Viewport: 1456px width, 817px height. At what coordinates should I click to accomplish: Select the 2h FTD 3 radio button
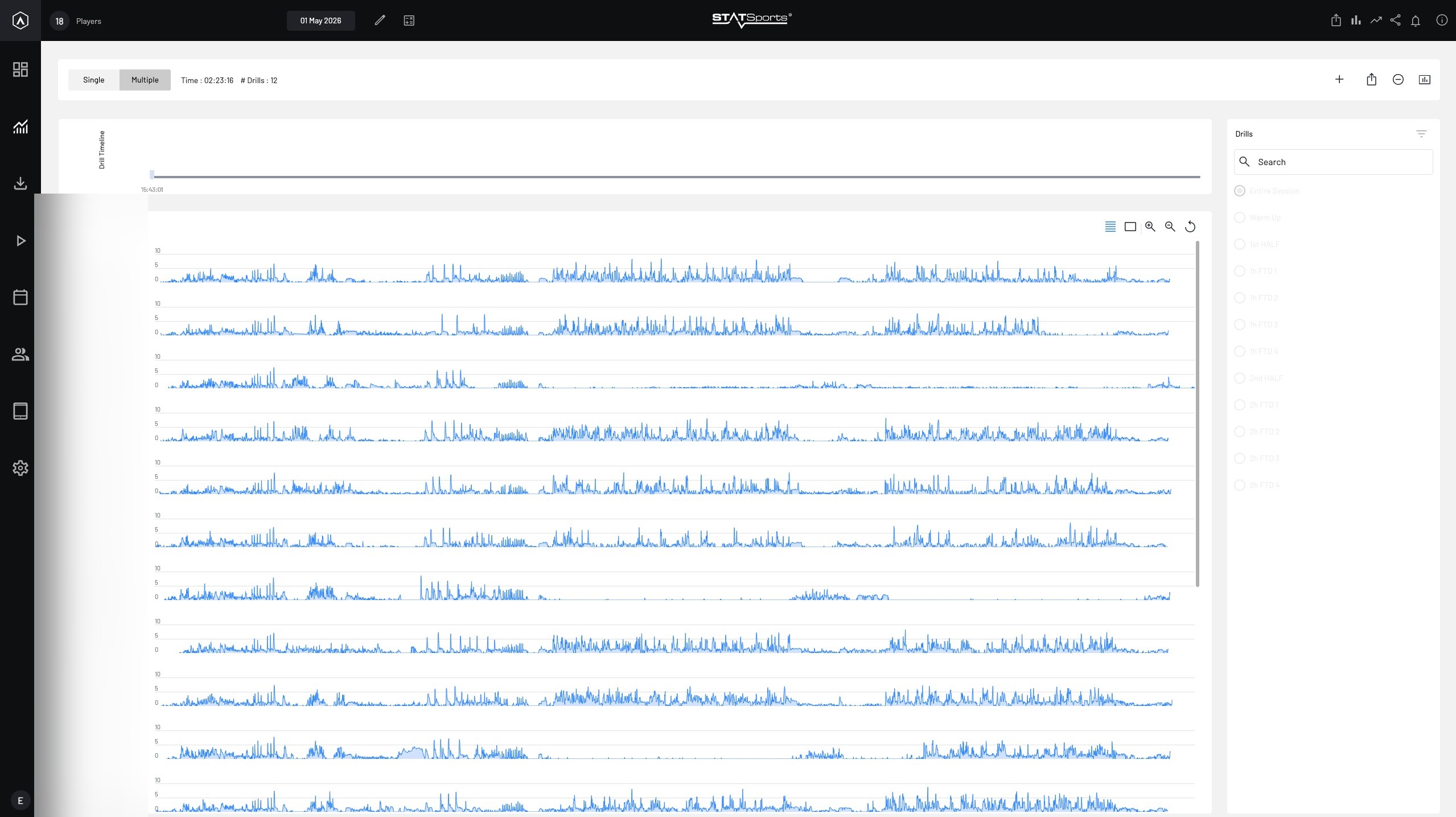click(x=1240, y=458)
